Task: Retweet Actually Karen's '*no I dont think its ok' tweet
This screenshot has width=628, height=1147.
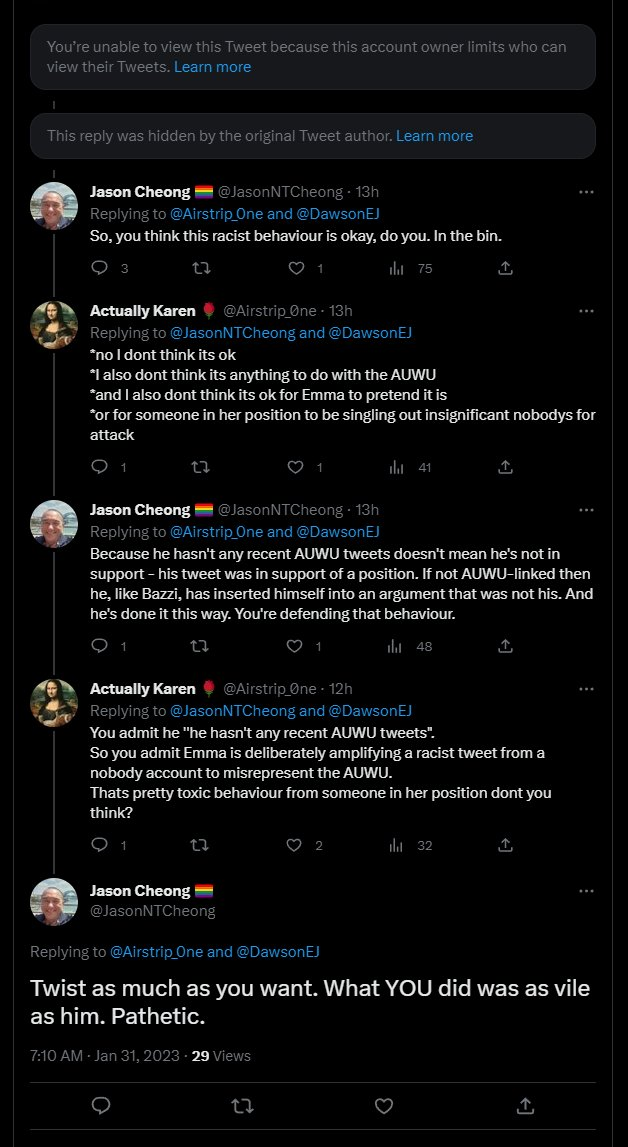Action: click(x=200, y=467)
